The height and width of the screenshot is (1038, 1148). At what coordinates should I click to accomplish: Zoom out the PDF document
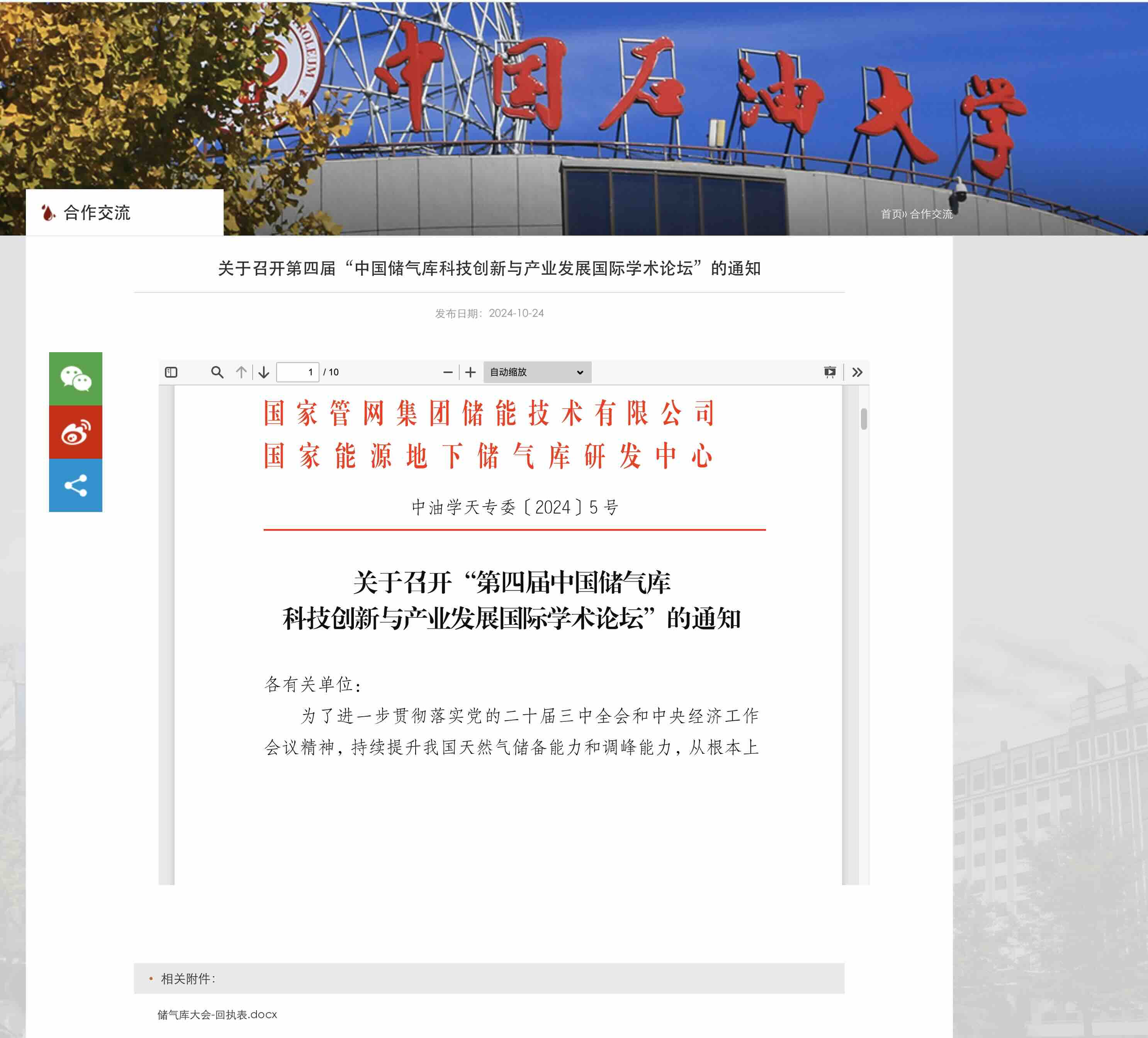click(x=448, y=372)
